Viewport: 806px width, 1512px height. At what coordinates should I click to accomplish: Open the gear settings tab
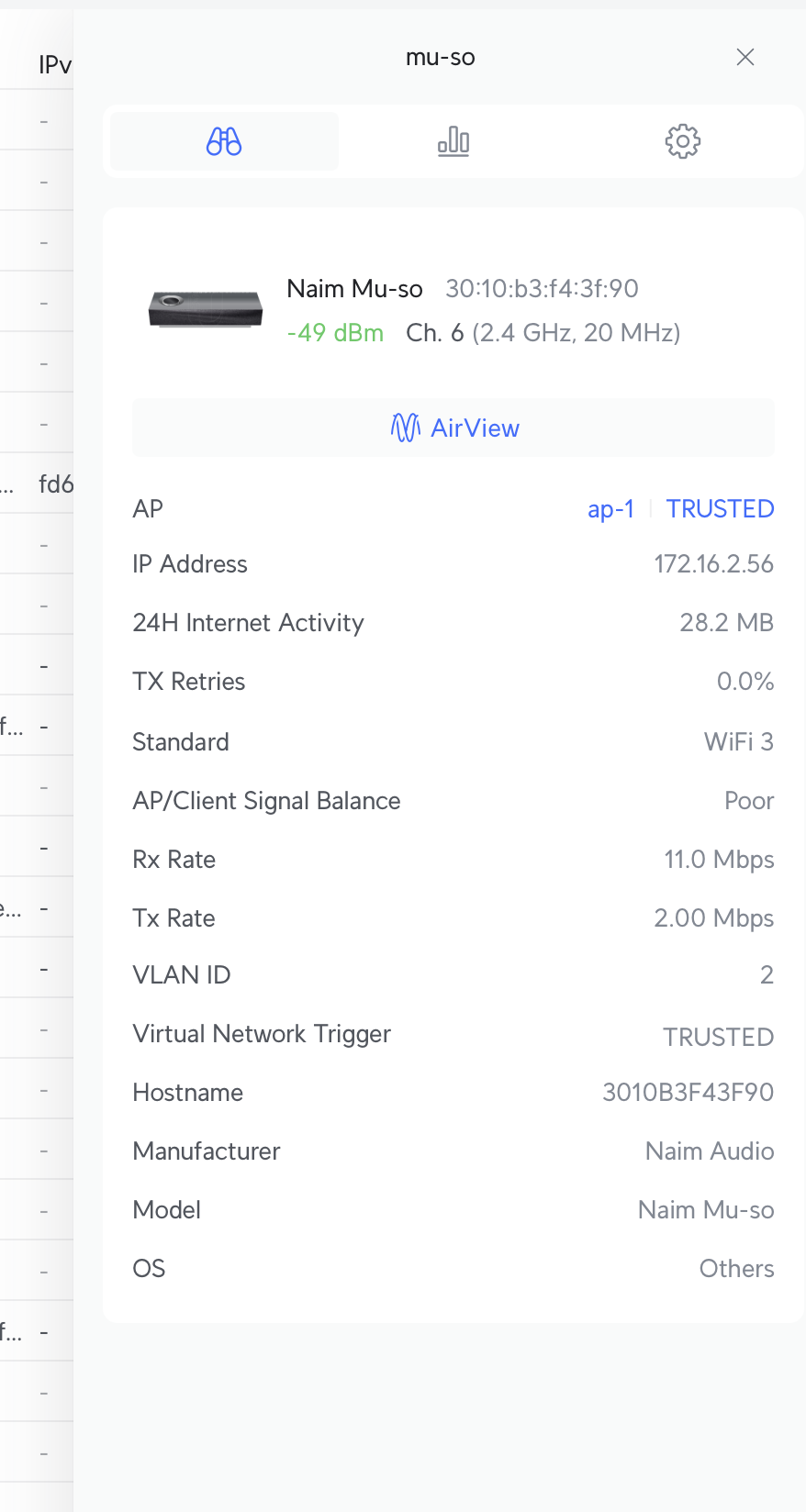(682, 141)
